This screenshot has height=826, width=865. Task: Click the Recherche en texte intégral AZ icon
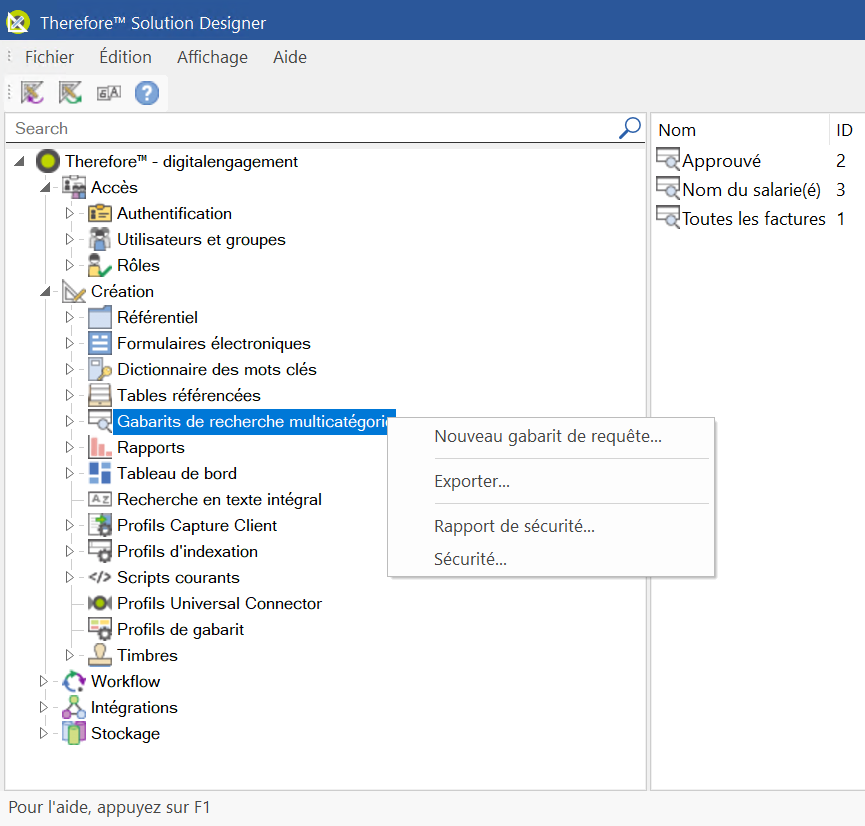click(x=100, y=499)
